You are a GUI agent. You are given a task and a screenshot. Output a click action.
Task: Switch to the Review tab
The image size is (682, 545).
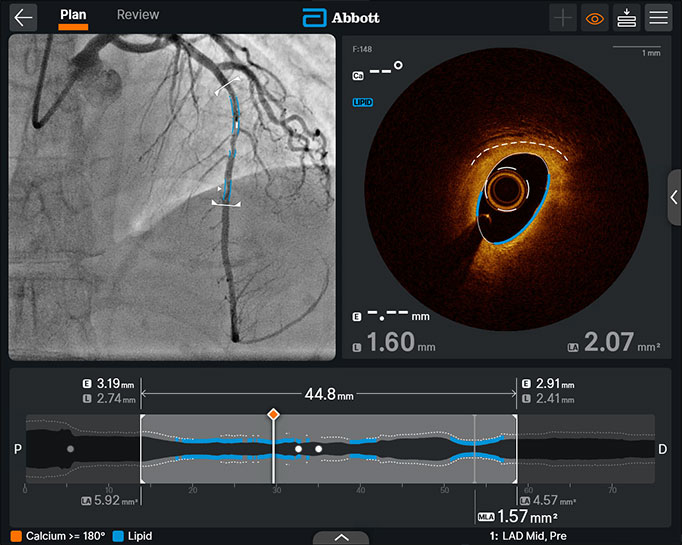[138, 15]
